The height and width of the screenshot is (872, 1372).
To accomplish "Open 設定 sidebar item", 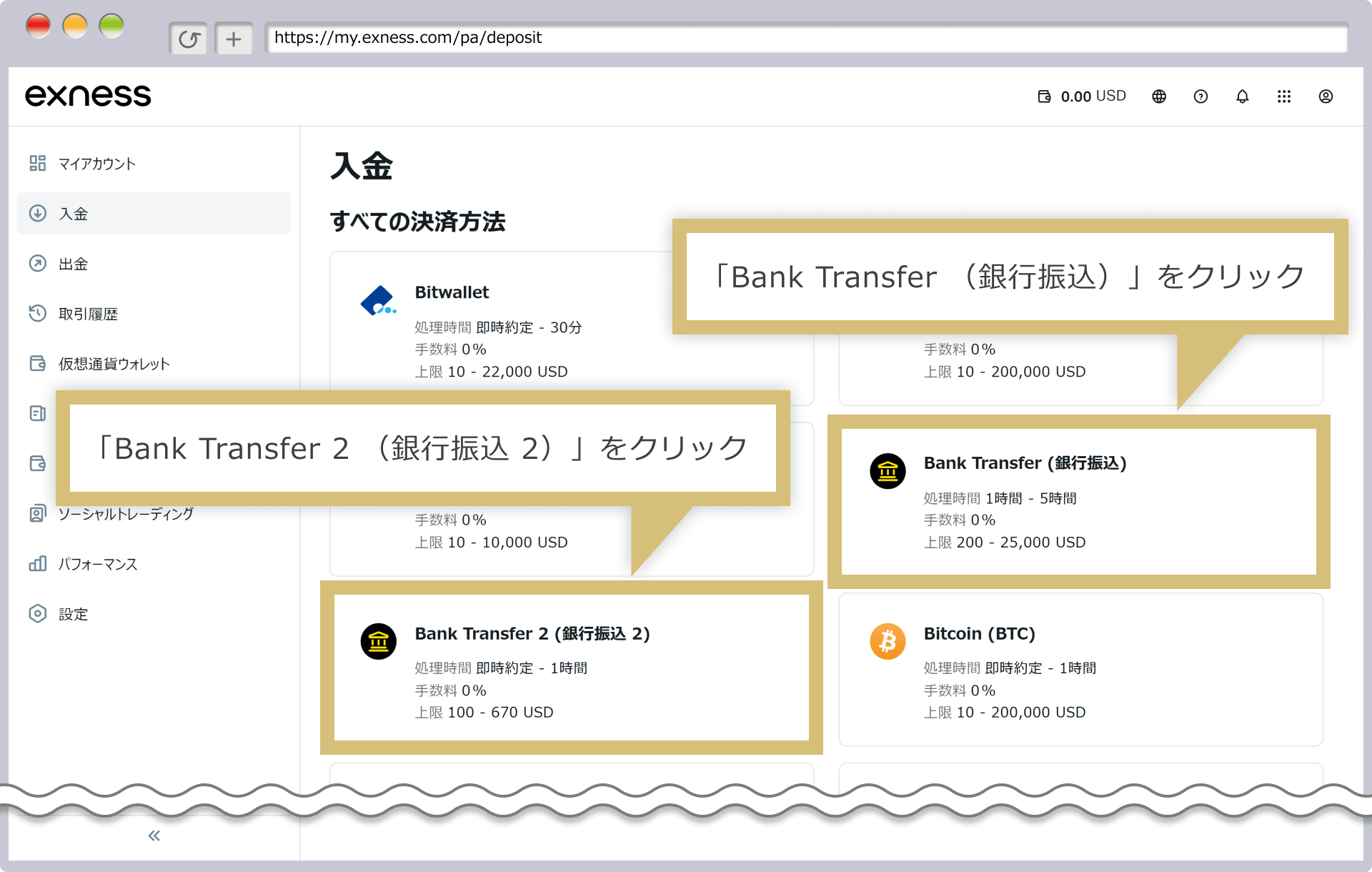I will tap(154, 614).
